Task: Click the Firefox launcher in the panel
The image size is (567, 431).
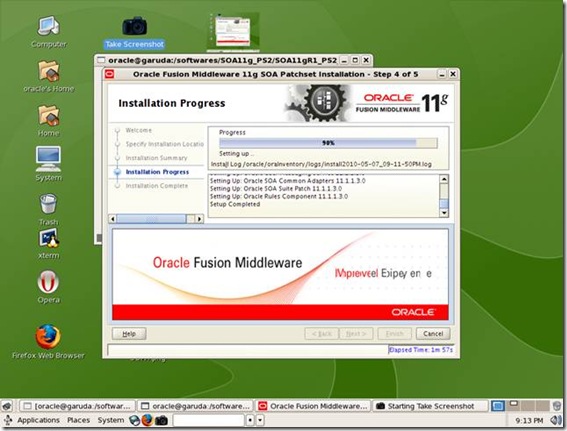Action: pos(148,420)
